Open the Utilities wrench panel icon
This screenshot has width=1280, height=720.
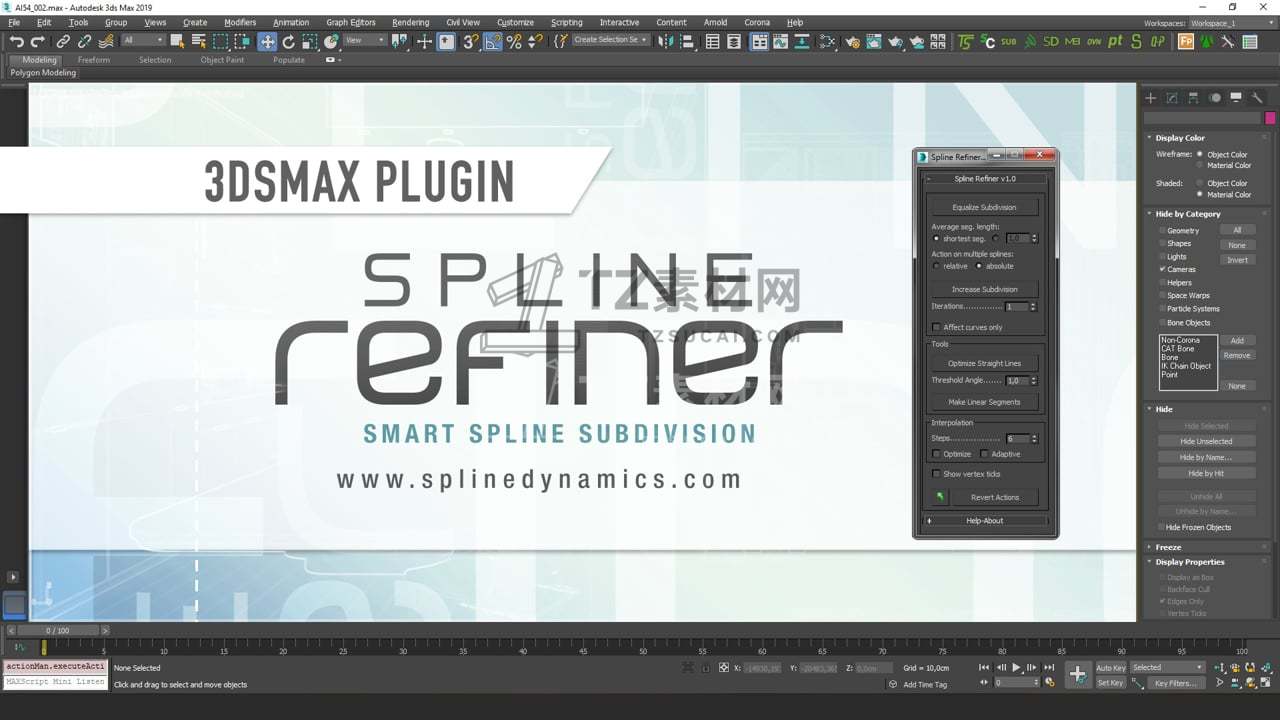tap(1257, 98)
